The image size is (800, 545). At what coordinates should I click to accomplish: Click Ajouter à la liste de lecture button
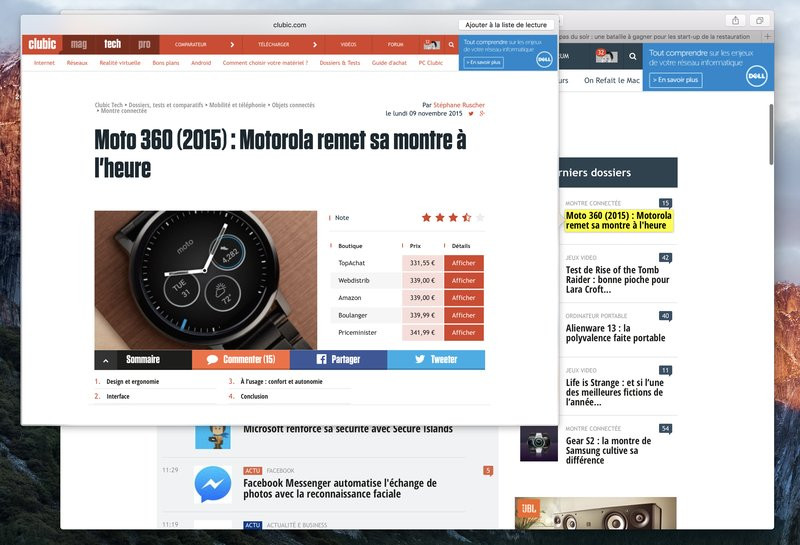pyautogui.click(x=506, y=24)
